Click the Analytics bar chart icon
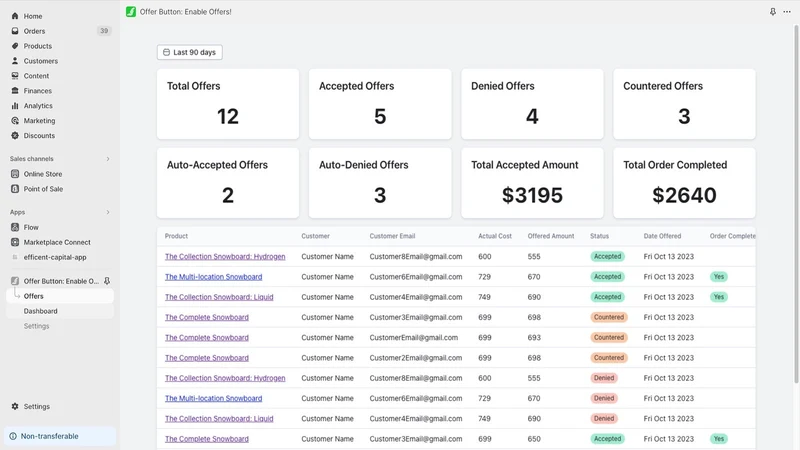 pyautogui.click(x=15, y=106)
